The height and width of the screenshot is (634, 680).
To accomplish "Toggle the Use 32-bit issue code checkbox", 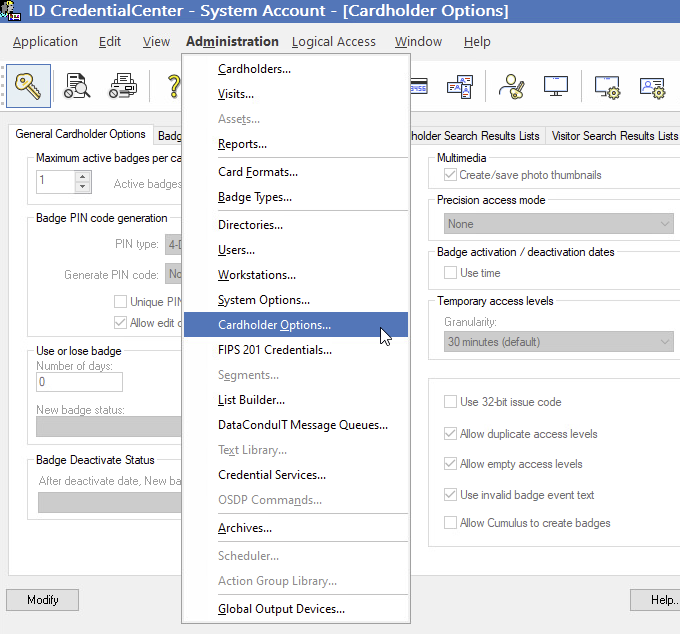I will tap(451, 402).
